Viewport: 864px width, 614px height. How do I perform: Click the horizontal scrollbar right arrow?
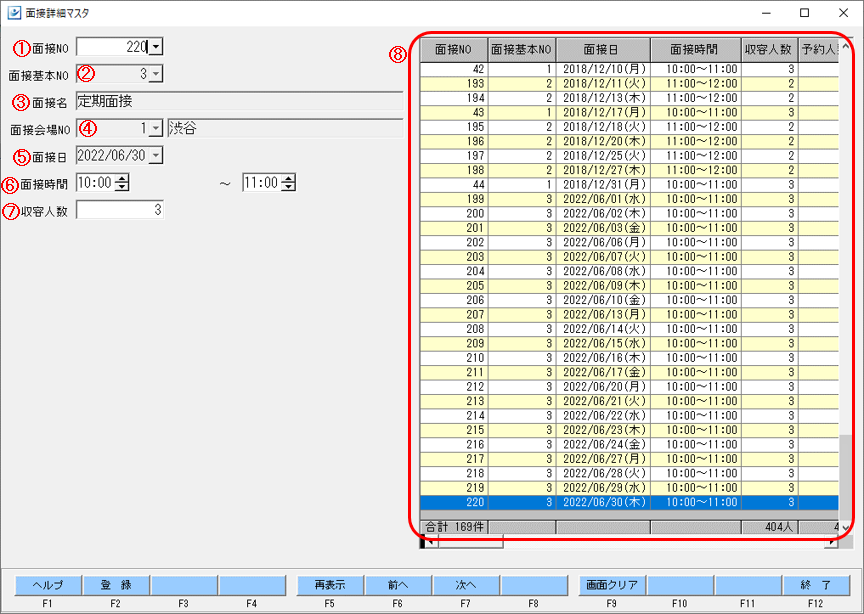click(x=831, y=542)
